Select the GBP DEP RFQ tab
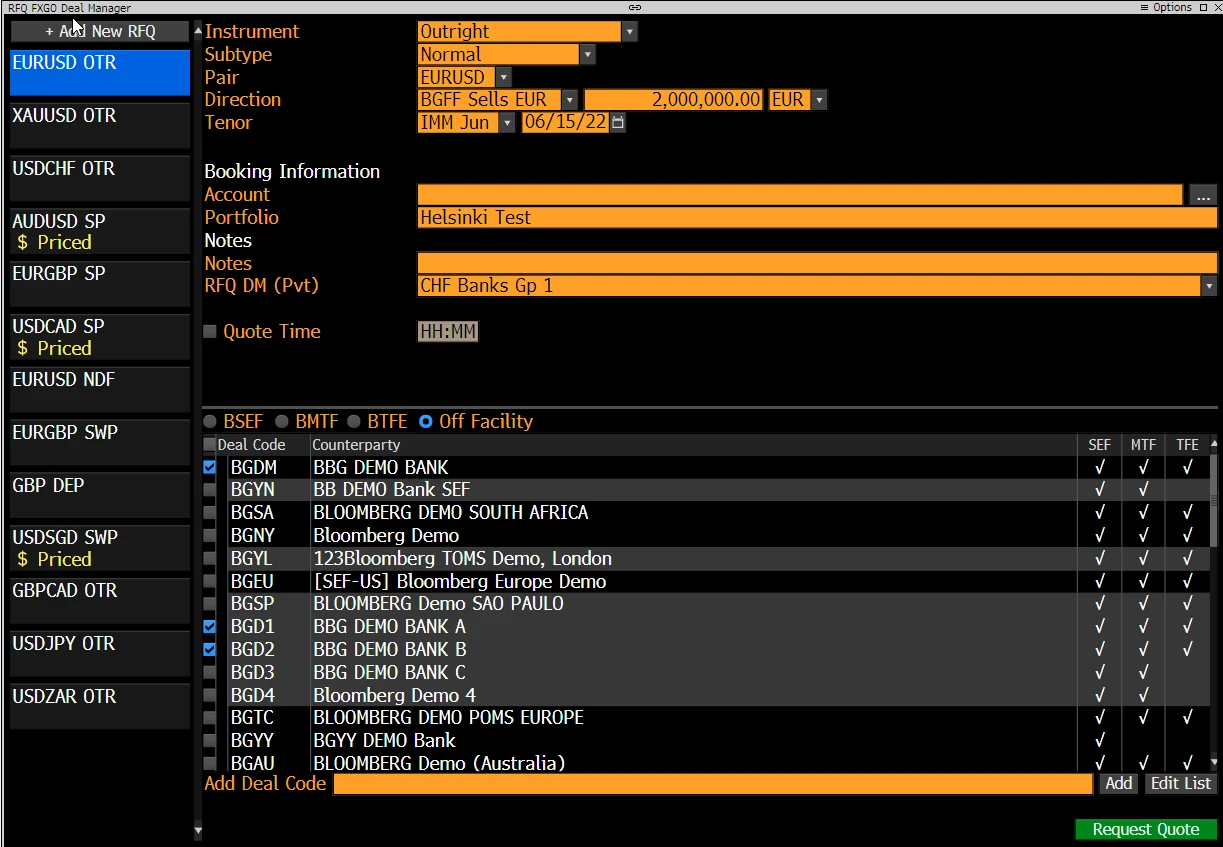1223x847 pixels. click(99, 495)
